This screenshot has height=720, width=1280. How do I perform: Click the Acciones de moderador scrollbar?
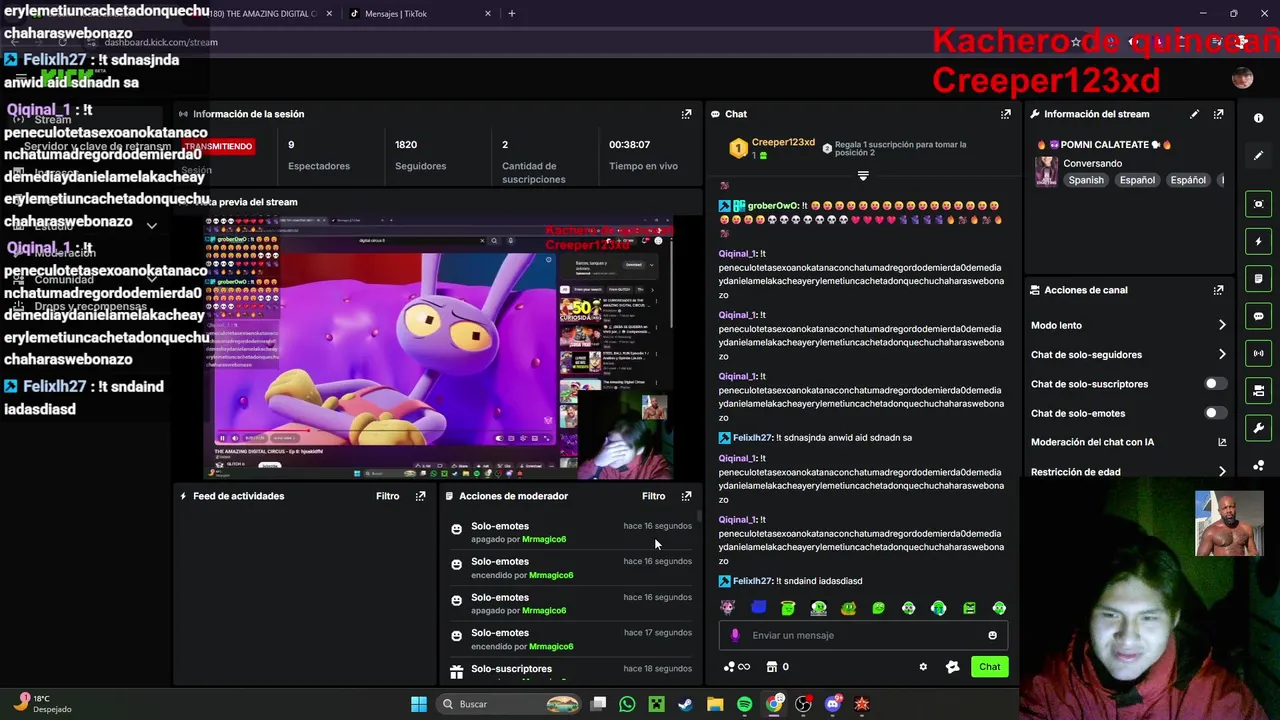(700, 516)
